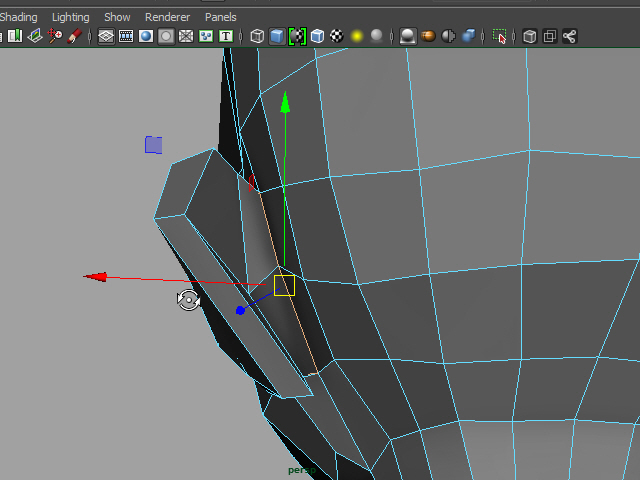640x480 pixels.
Task: Toggle the X-Ray cube icon
Action: point(530,36)
